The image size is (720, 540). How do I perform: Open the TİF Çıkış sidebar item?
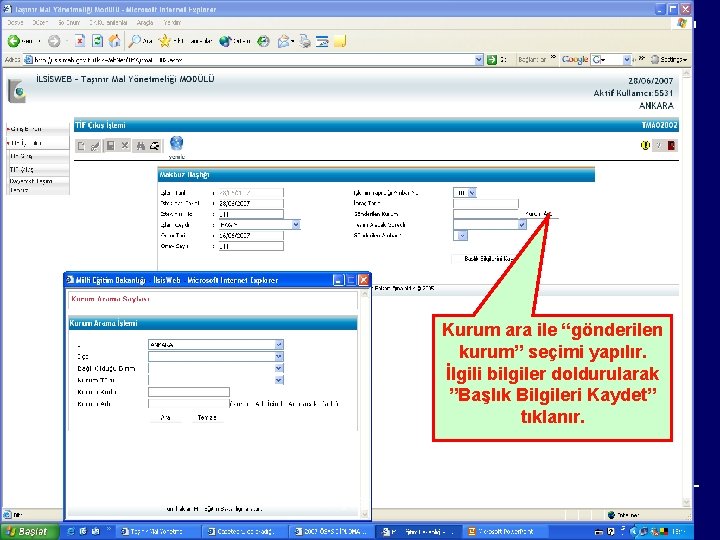[22, 169]
